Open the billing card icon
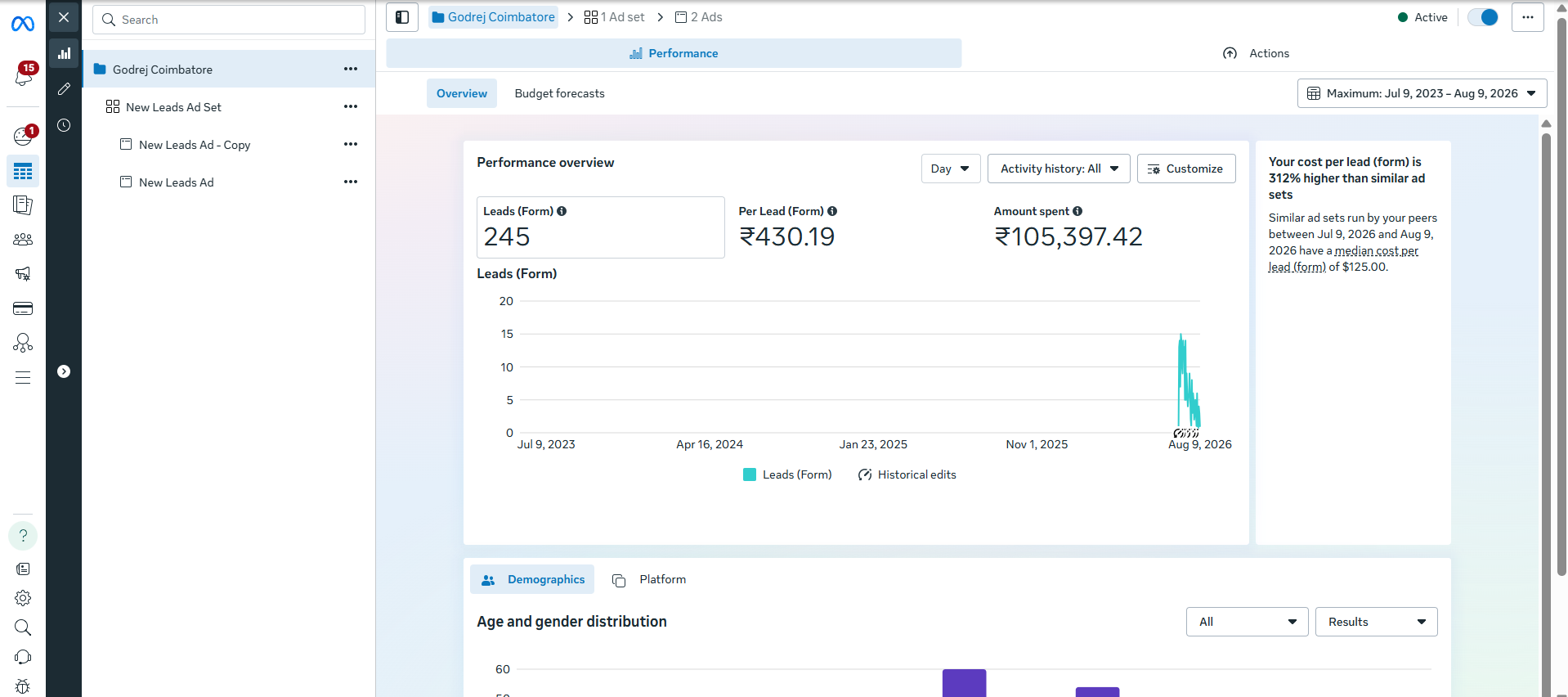The height and width of the screenshot is (697, 1568). pyautogui.click(x=23, y=308)
